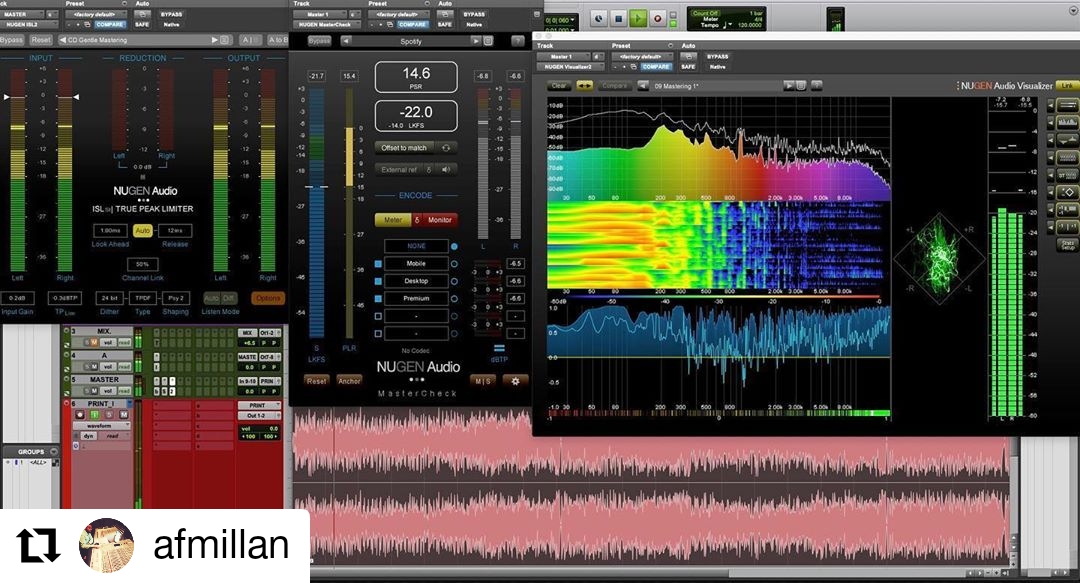Click the Offset to match button
1080x583 pixels.
404,147
